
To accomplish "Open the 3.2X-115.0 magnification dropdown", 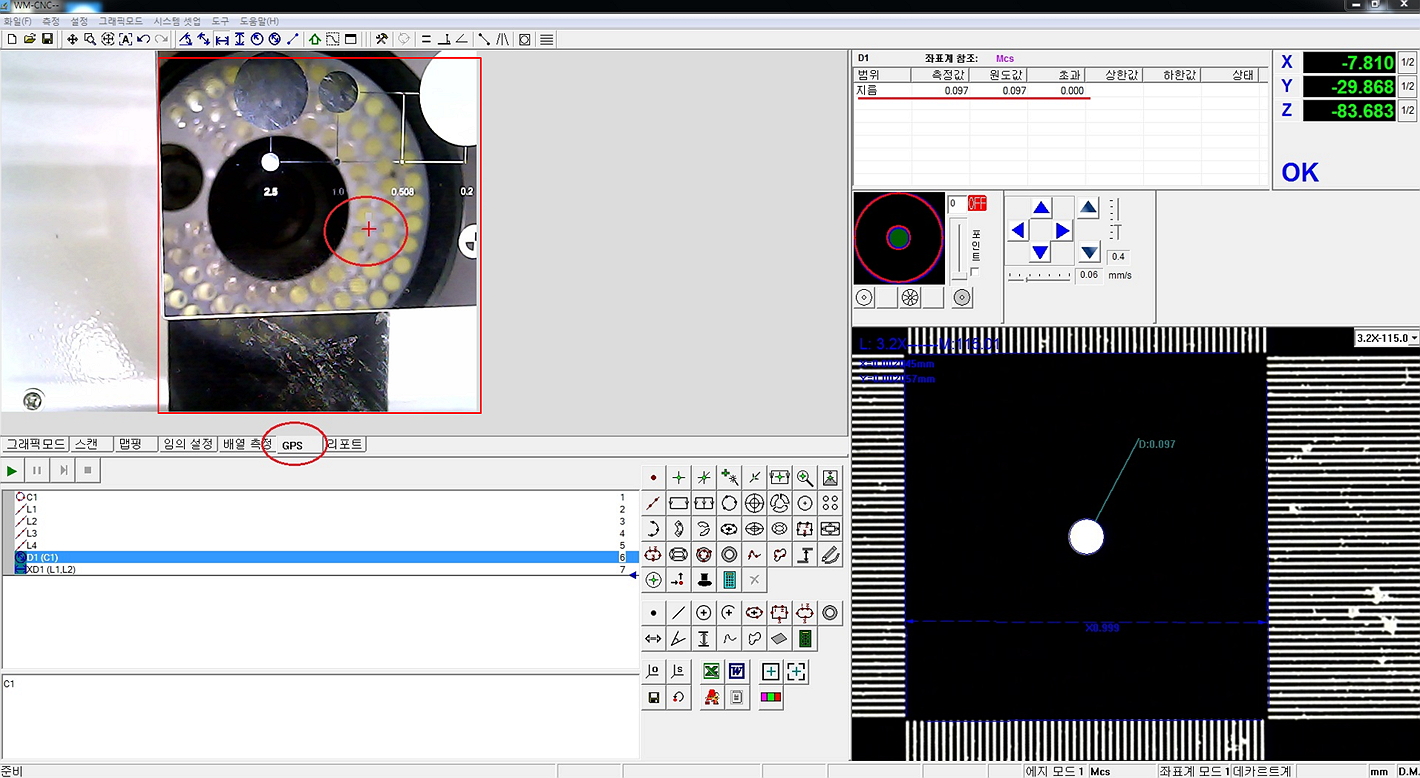I will 1386,338.
